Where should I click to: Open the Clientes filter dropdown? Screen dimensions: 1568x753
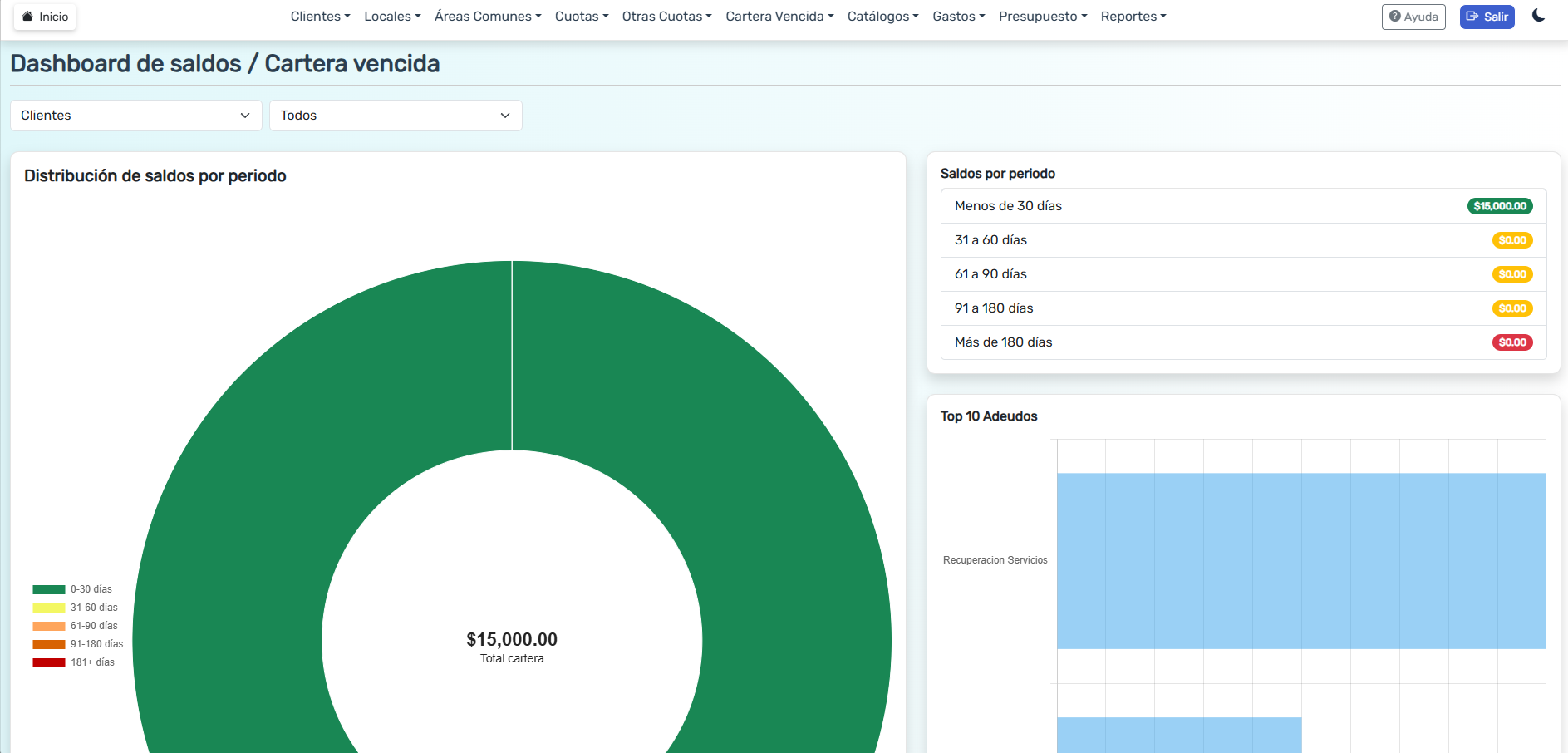point(135,116)
